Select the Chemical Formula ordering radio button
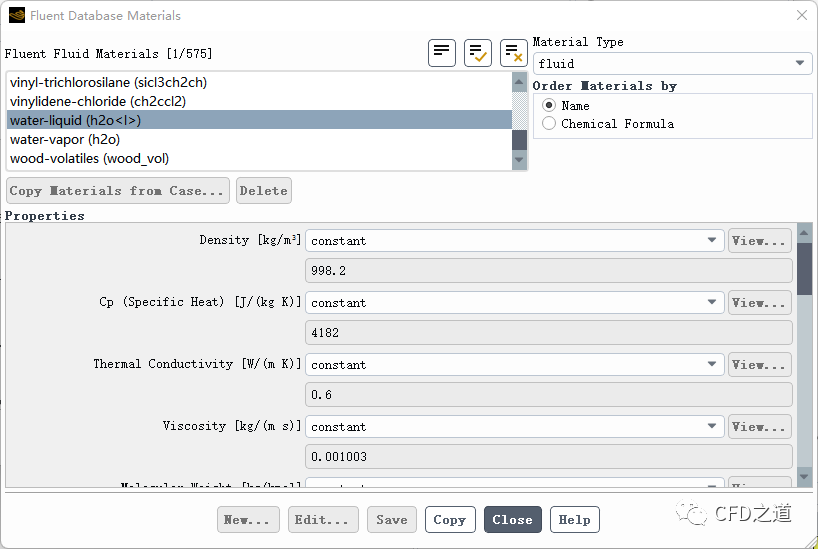Image resolution: width=818 pixels, height=549 pixels. [x=549, y=123]
